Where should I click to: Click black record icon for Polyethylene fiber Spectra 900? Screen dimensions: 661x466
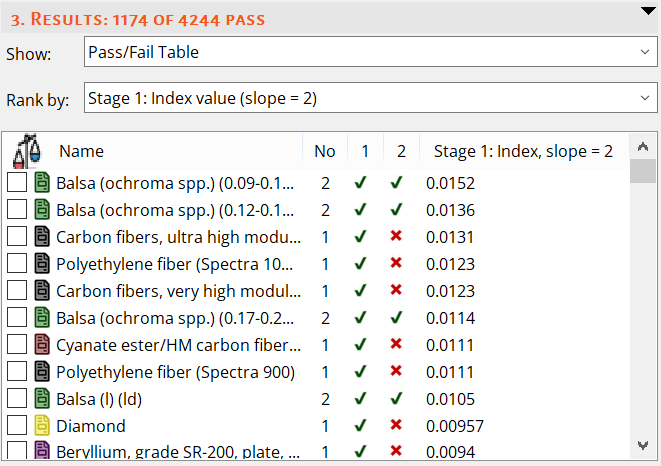pyautogui.click(x=42, y=372)
